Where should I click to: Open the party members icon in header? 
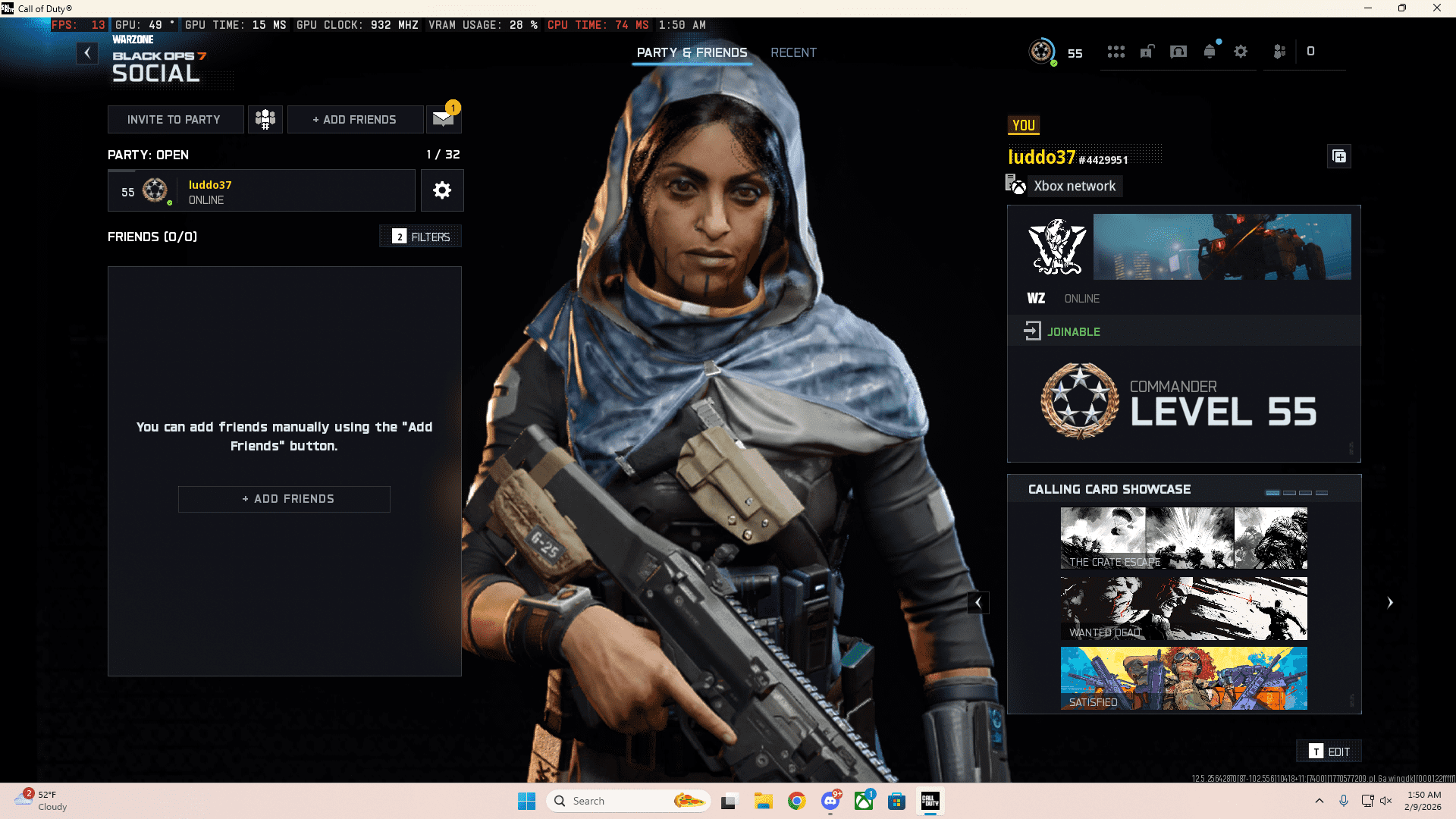1280,52
